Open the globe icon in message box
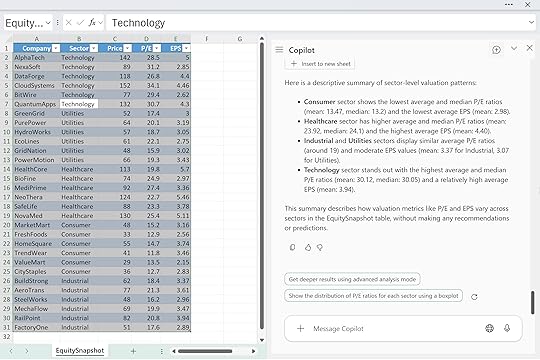This screenshot has width=540, height=360. (x=489, y=328)
